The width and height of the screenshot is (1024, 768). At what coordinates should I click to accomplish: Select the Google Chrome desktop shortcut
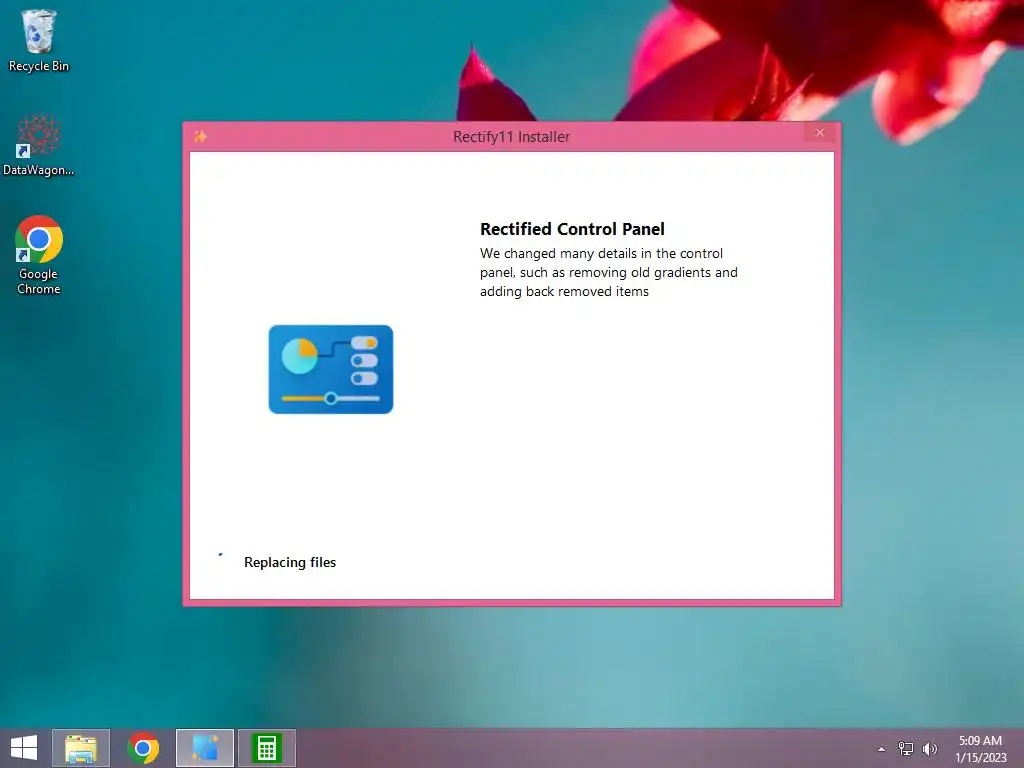(39, 255)
